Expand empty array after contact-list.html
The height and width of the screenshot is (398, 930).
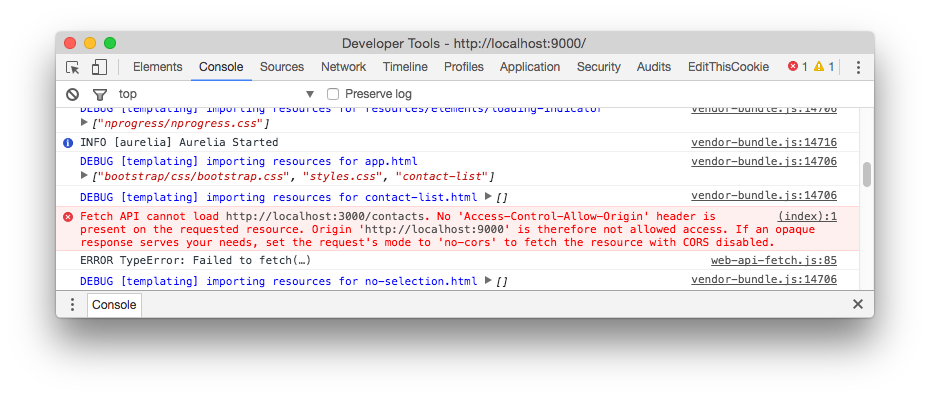point(488,196)
